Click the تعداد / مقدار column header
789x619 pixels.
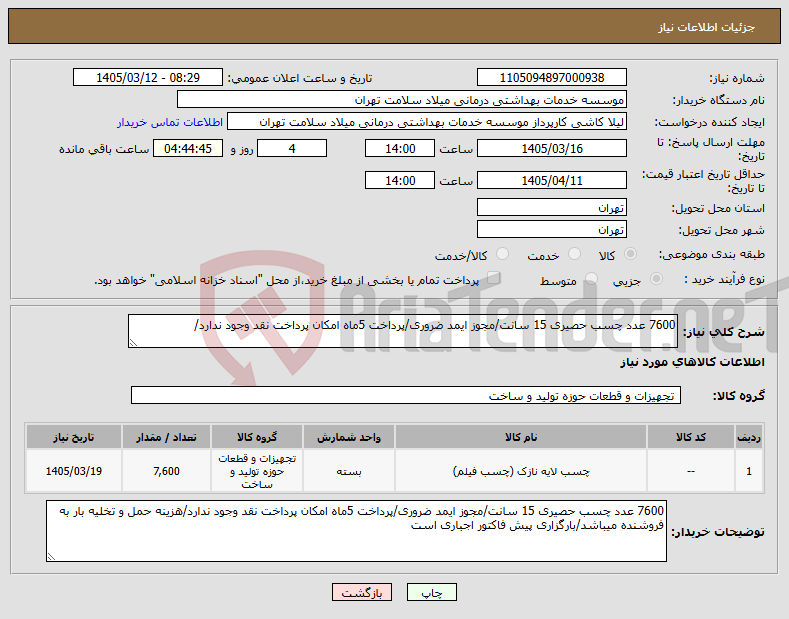166,437
